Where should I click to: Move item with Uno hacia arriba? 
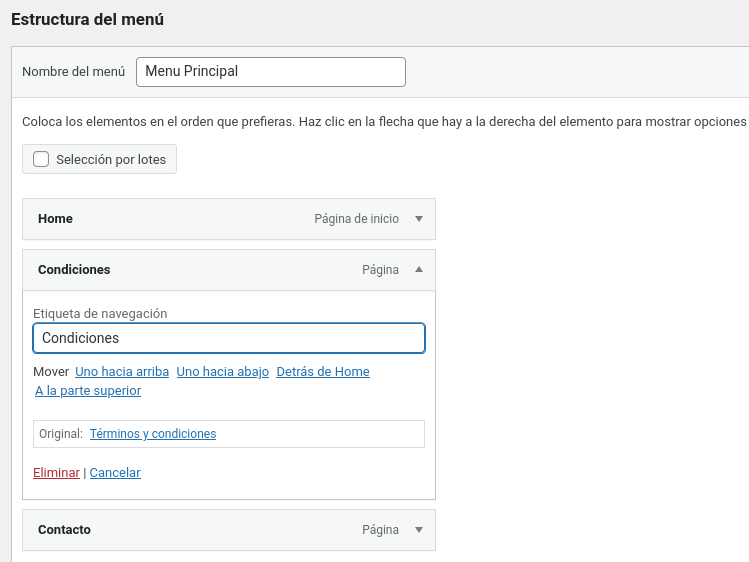[x=122, y=371]
